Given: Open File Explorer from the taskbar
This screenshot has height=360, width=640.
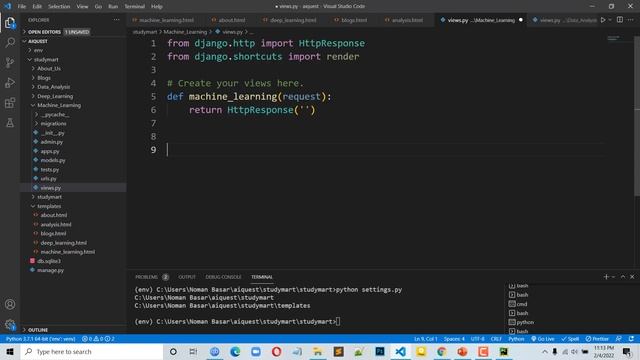Looking at the screenshot, I should [318, 351].
